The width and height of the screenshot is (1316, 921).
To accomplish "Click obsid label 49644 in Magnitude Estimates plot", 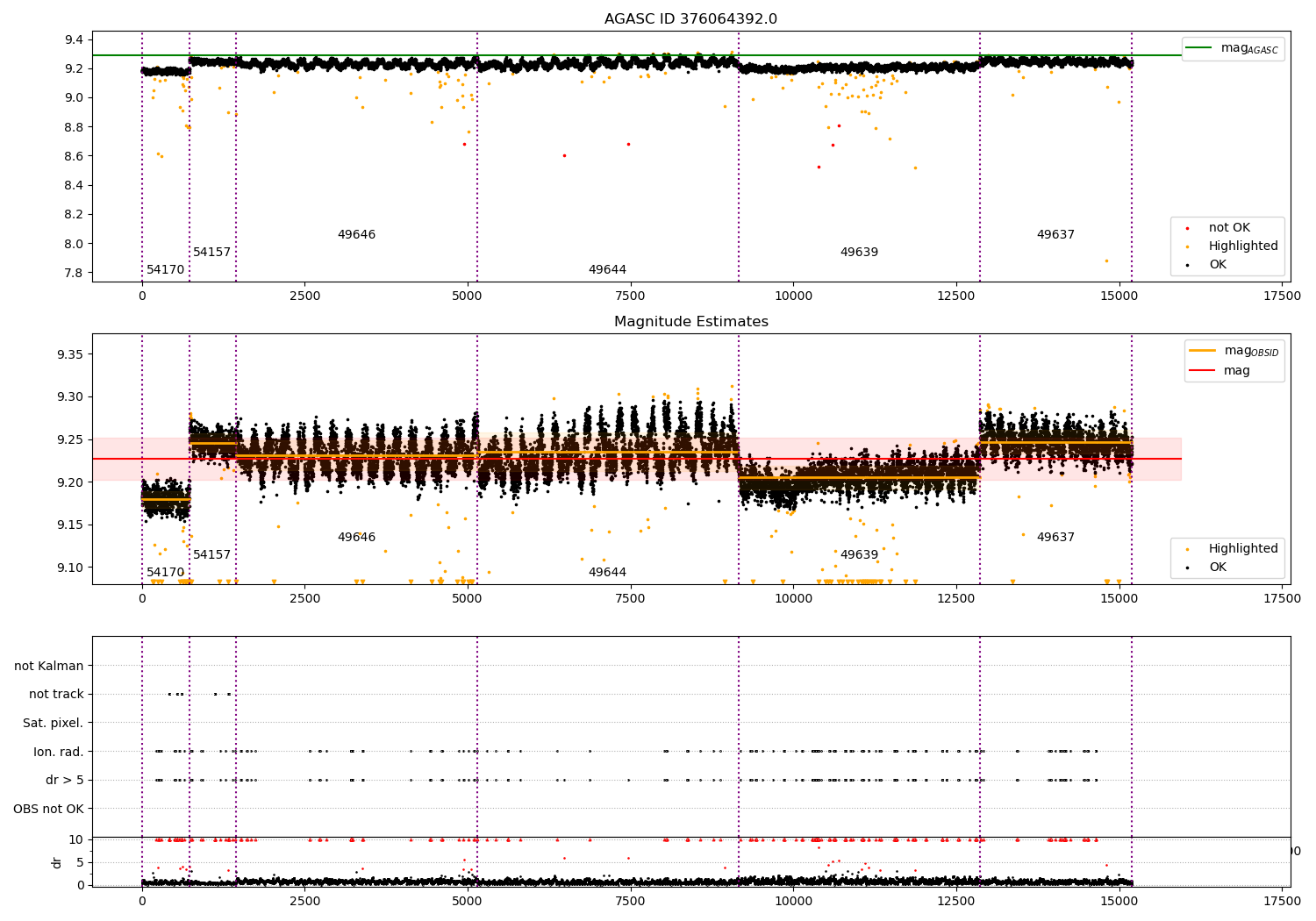I will pos(607,573).
